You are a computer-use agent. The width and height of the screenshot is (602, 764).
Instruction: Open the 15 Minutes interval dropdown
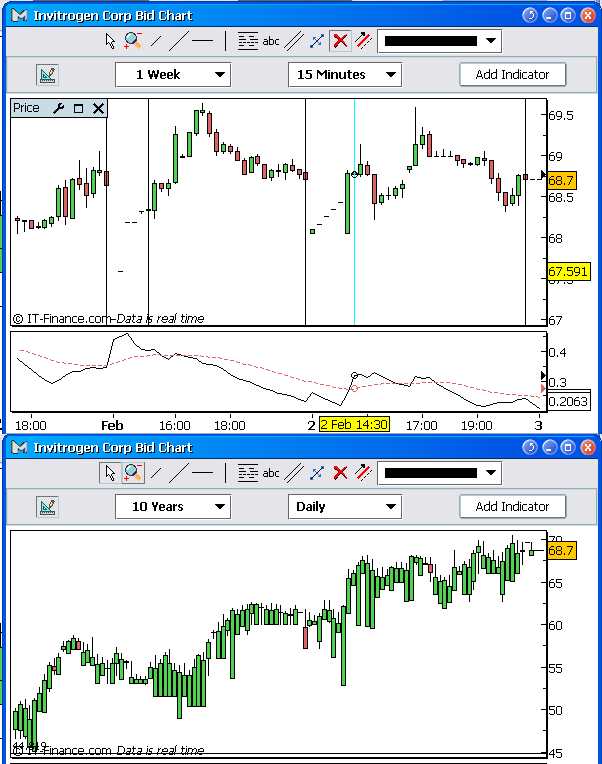click(345, 75)
